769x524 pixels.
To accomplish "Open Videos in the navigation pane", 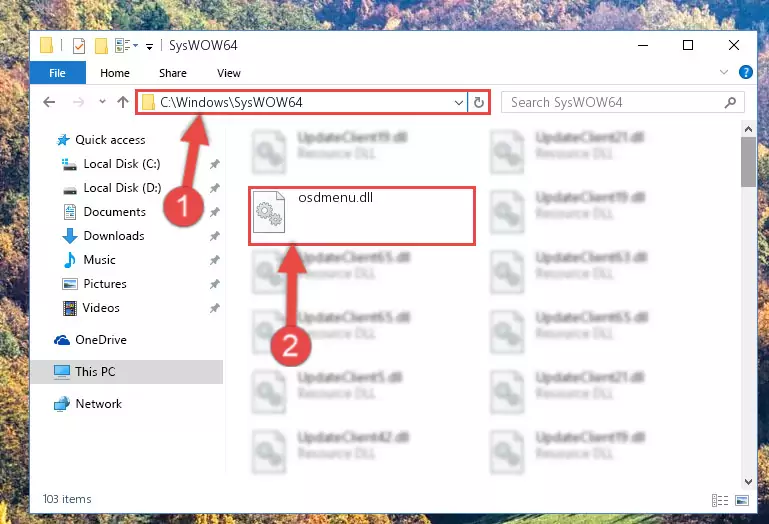I will pyautogui.click(x=101, y=308).
